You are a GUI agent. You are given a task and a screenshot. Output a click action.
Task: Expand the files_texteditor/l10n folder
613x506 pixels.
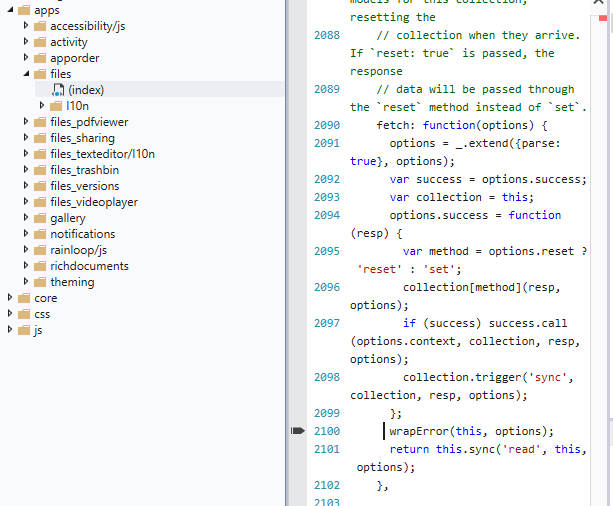(26, 154)
